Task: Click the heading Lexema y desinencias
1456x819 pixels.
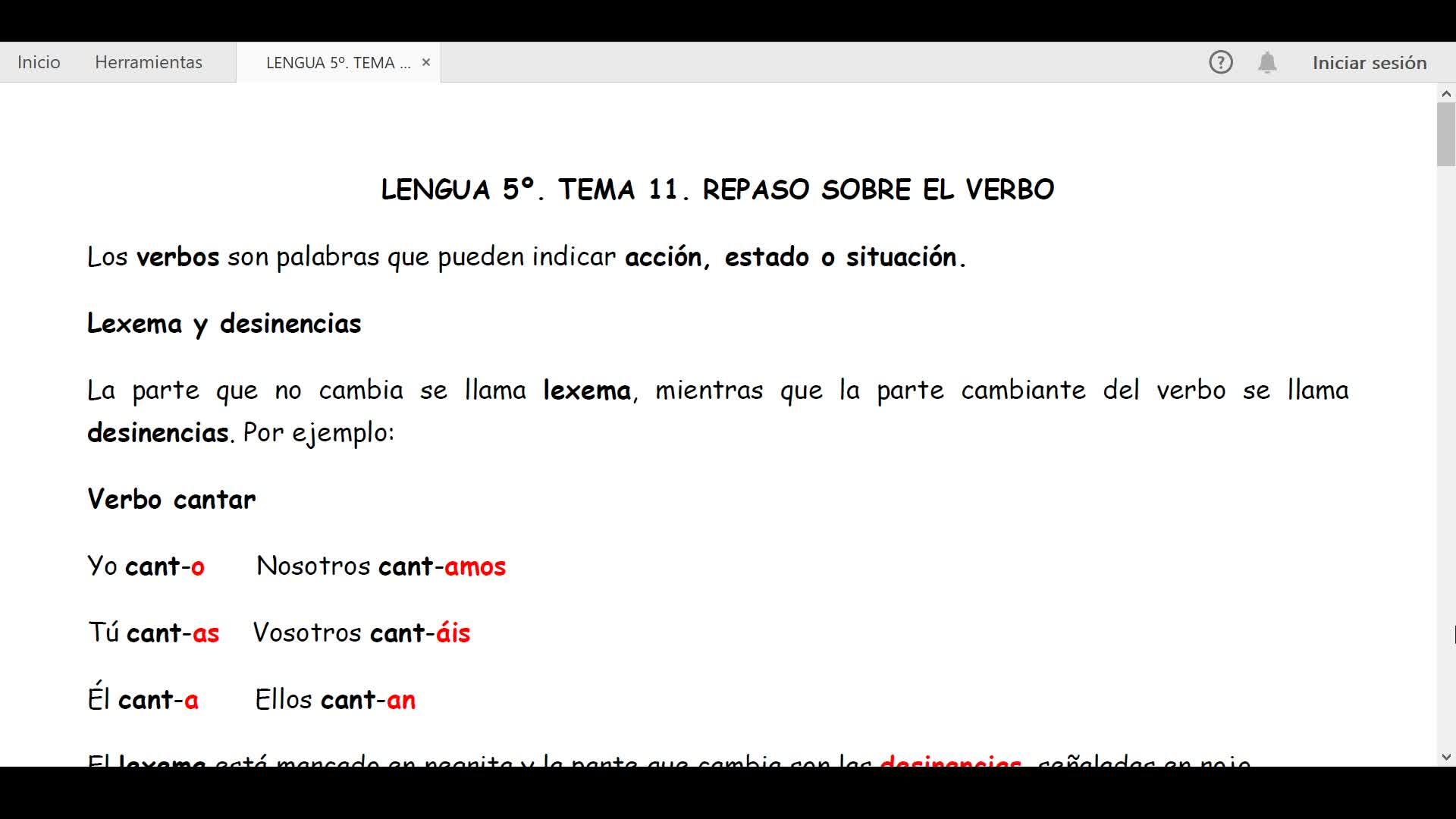Action: coord(224,324)
